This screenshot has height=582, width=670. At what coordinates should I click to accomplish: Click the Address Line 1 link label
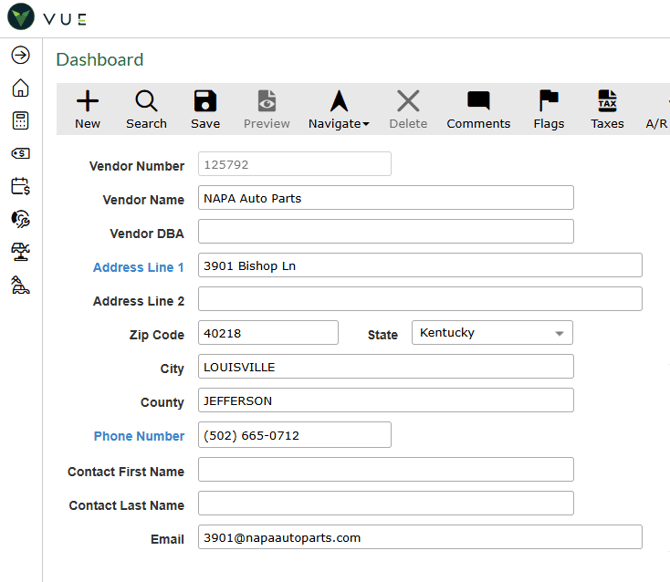pyautogui.click(x=138, y=267)
